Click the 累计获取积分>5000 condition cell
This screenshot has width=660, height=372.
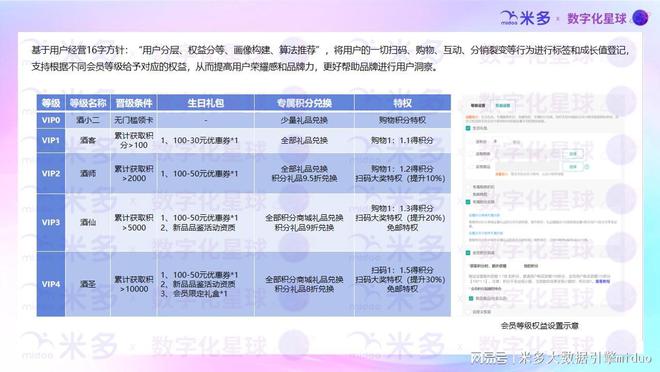134,222
